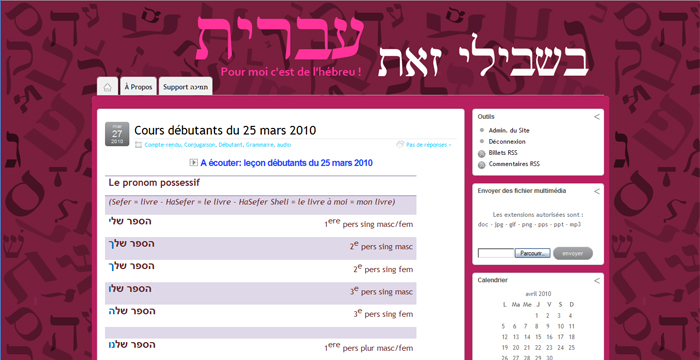
Task: Collapse the Calendrier widget arrow
Action: [x=596, y=280]
